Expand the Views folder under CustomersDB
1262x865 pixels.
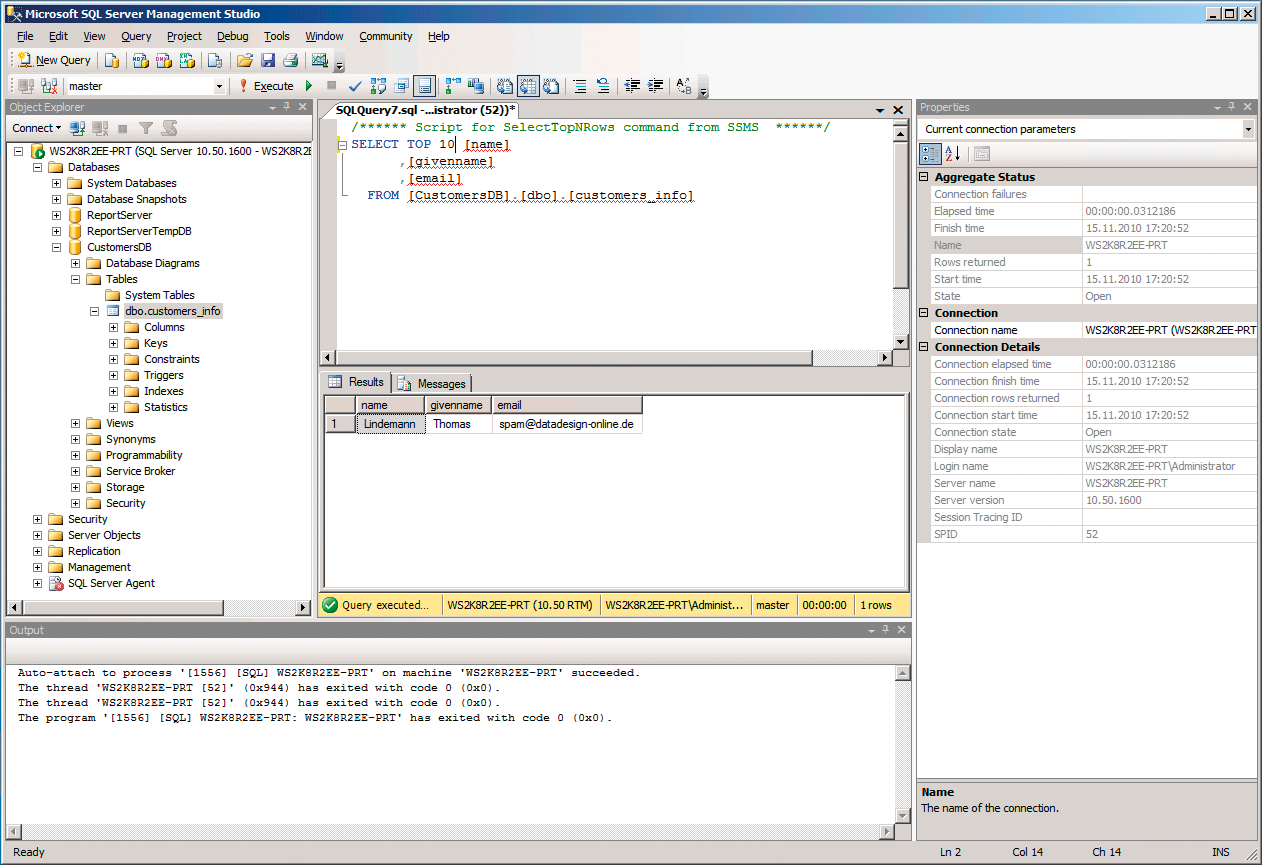(74, 423)
